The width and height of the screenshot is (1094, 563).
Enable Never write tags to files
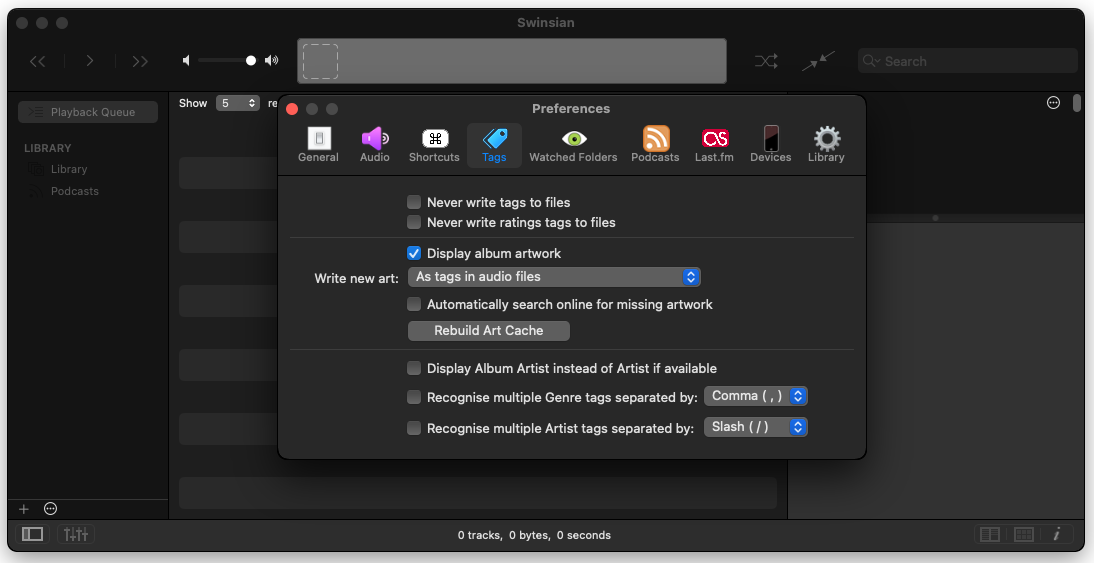tap(414, 202)
